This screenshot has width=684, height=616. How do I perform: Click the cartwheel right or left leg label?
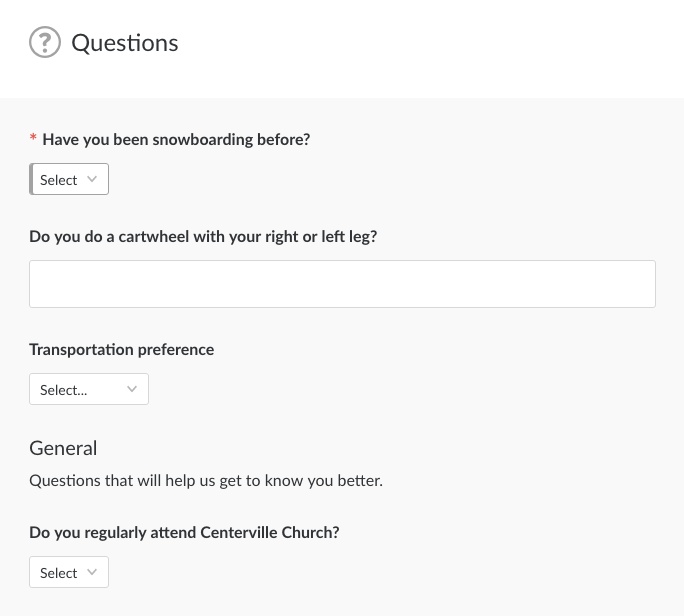[x=203, y=237]
